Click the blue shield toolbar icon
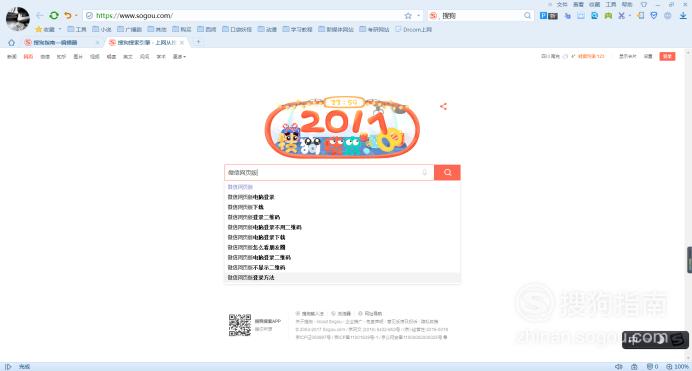 (x=654, y=15)
